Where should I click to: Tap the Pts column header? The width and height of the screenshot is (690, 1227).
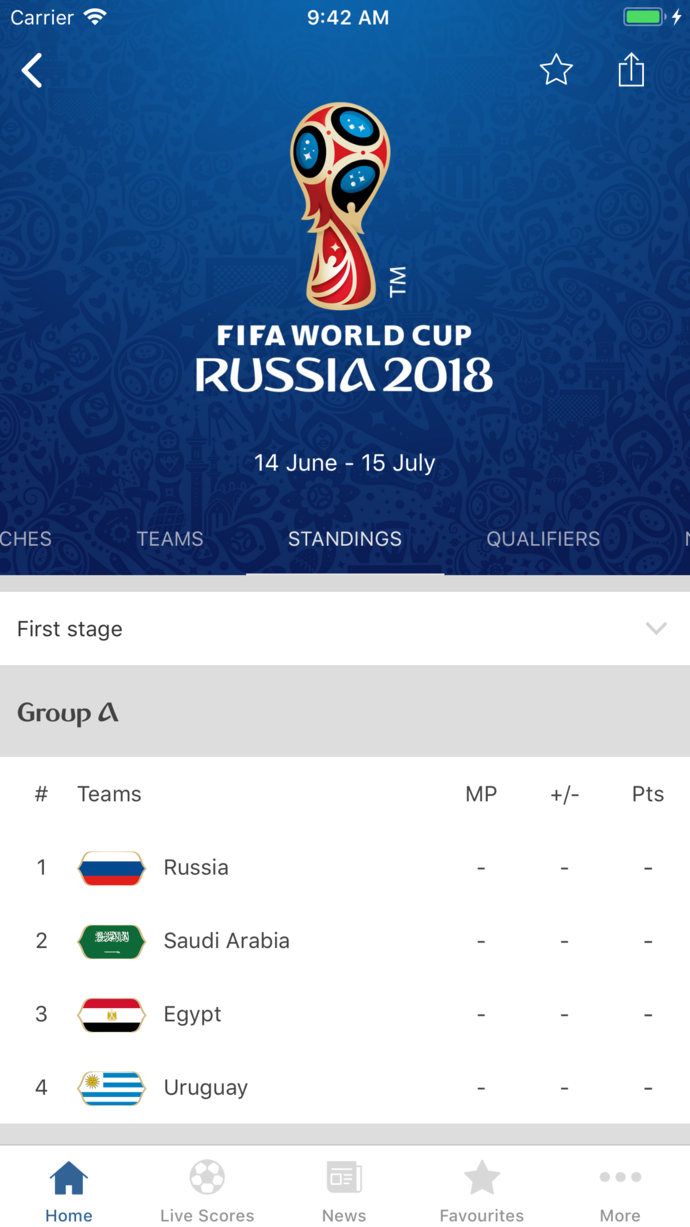648,794
